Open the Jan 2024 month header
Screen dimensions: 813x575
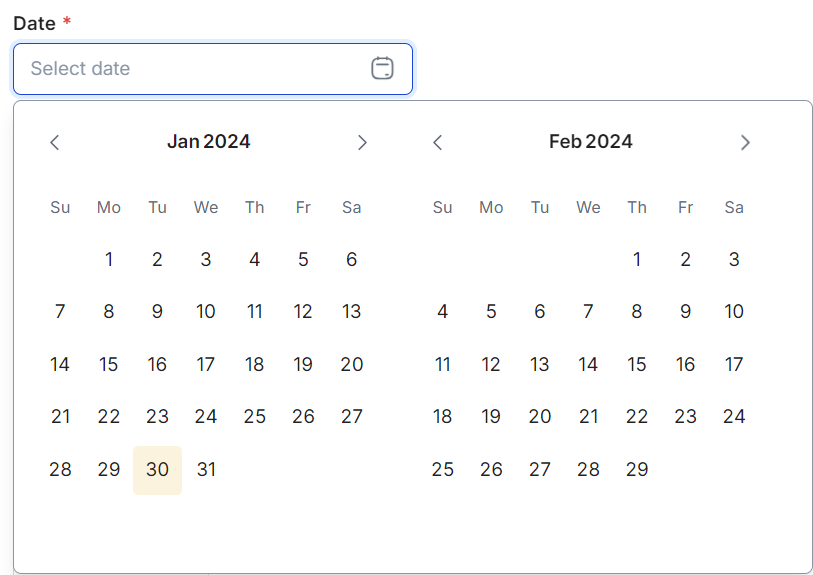(208, 142)
